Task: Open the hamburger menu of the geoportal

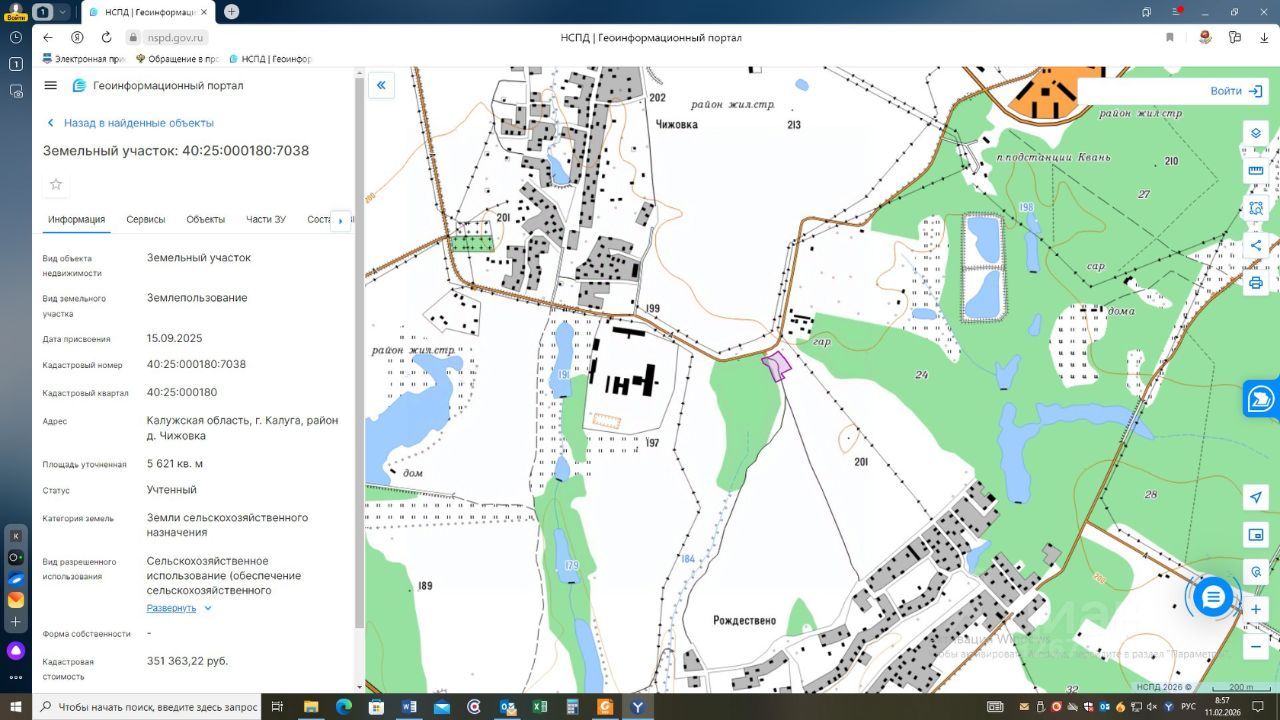Action: (x=51, y=86)
